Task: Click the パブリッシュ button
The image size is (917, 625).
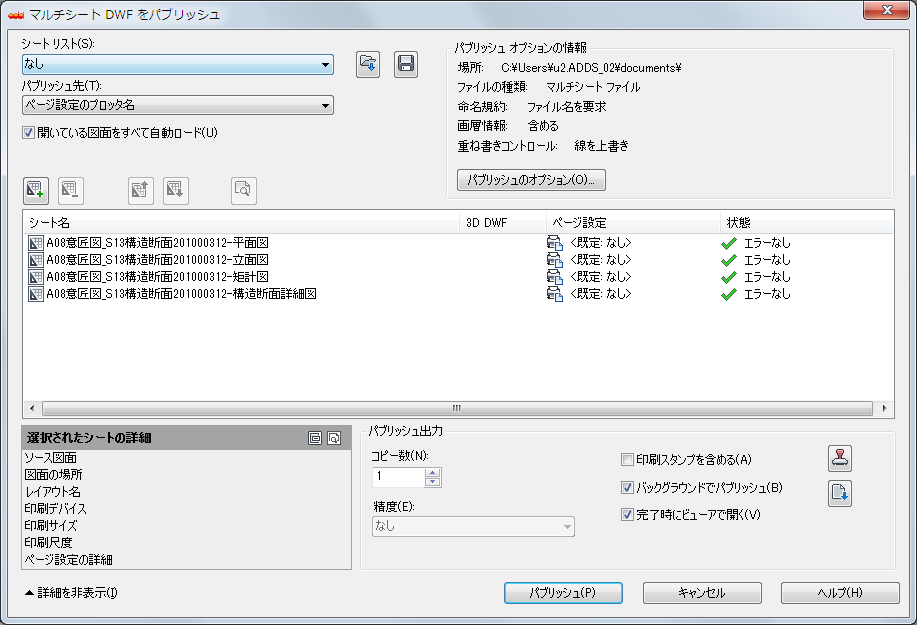Action: pos(563,593)
